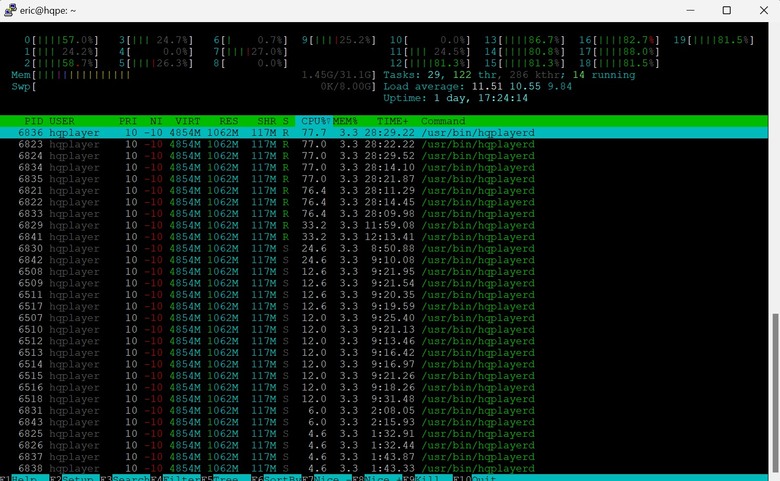Click F8 Nice + in the function bar
This screenshot has width=780, height=481.
coord(377,478)
